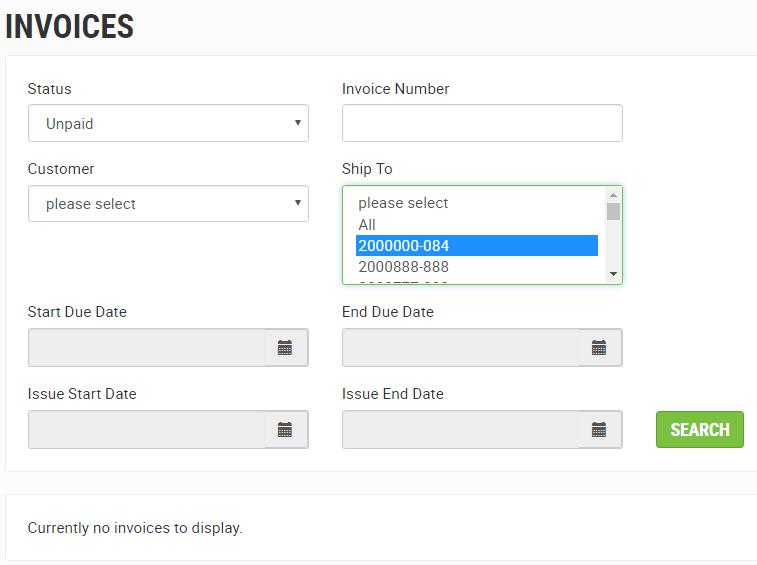
Task: Choose 2000888-888 in Ship To list
Action: point(404,267)
